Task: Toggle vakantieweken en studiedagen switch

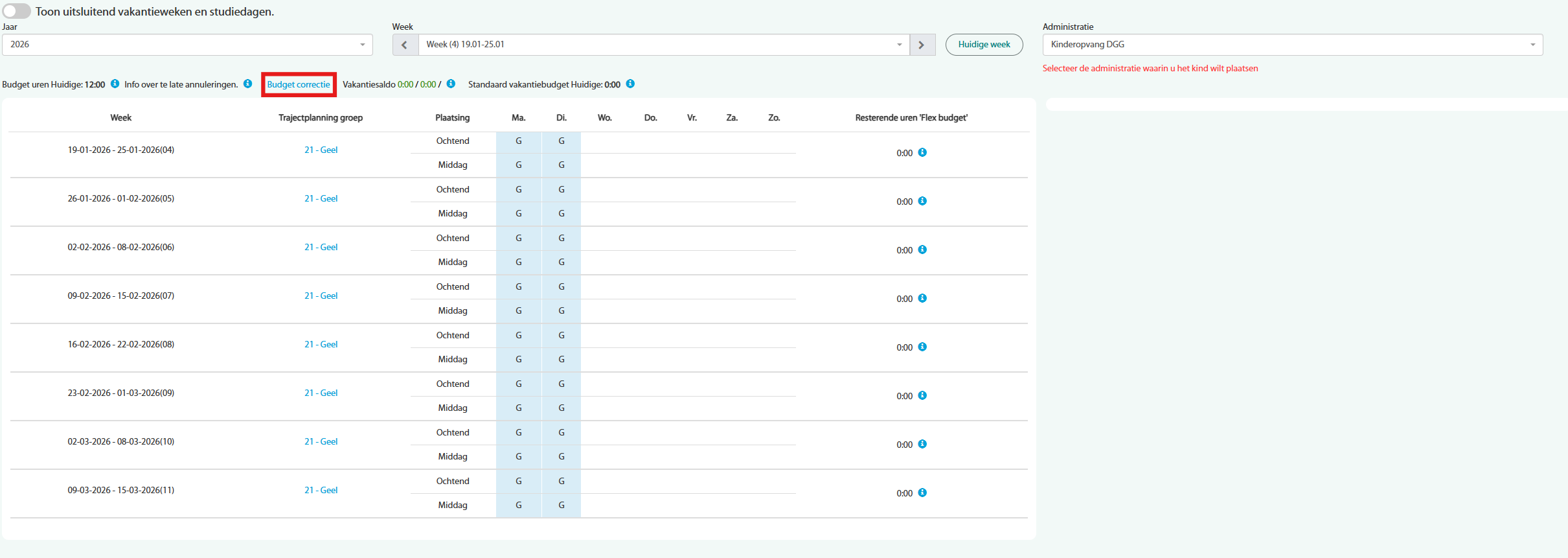Action: point(17,11)
